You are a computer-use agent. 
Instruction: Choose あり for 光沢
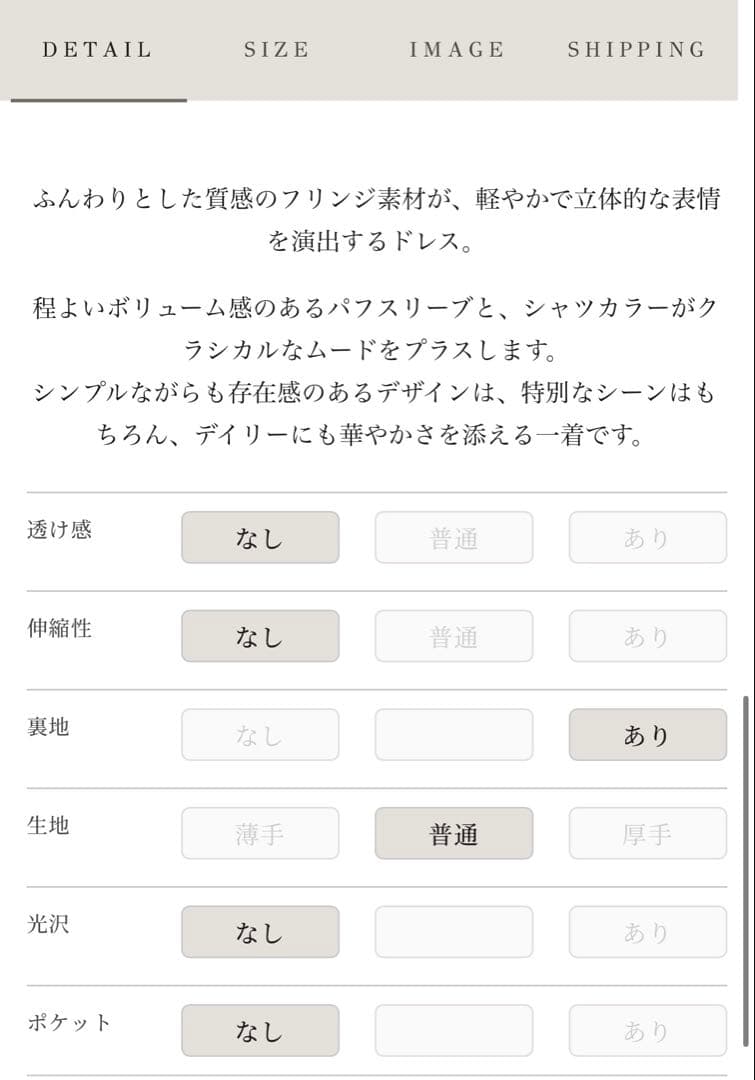click(647, 932)
